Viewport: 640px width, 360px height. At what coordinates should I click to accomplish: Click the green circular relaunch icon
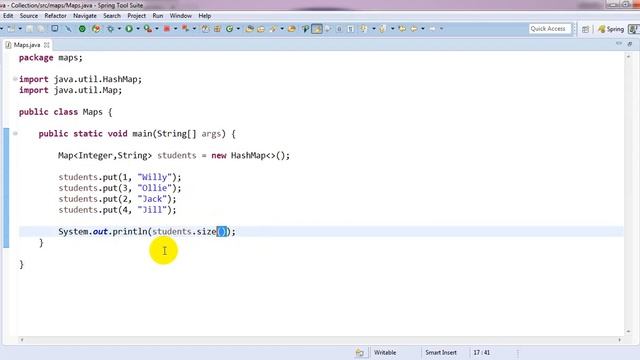pyautogui.click(x=82, y=29)
